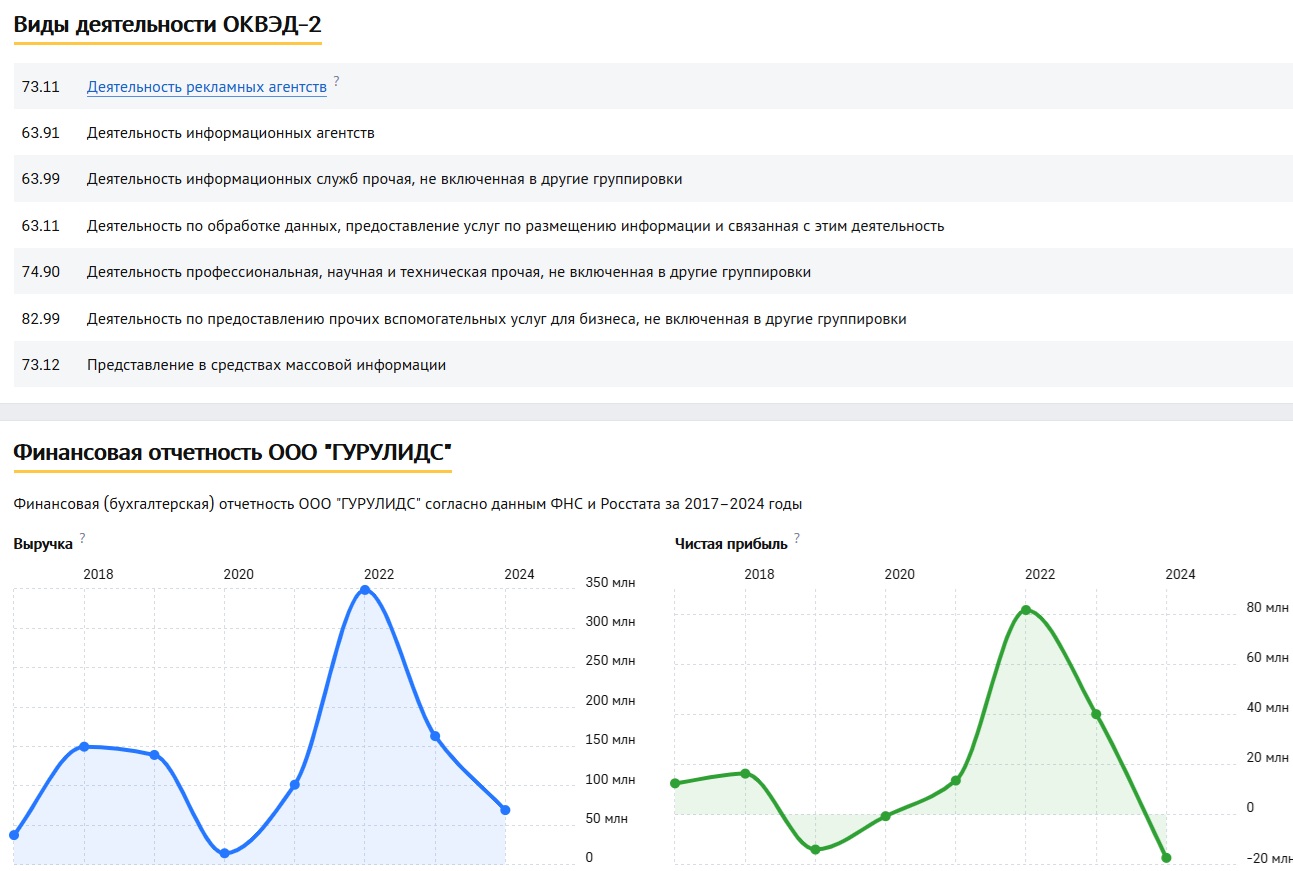Click the 74.90 activity row
The image size is (1293, 871).
(x=448, y=272)
